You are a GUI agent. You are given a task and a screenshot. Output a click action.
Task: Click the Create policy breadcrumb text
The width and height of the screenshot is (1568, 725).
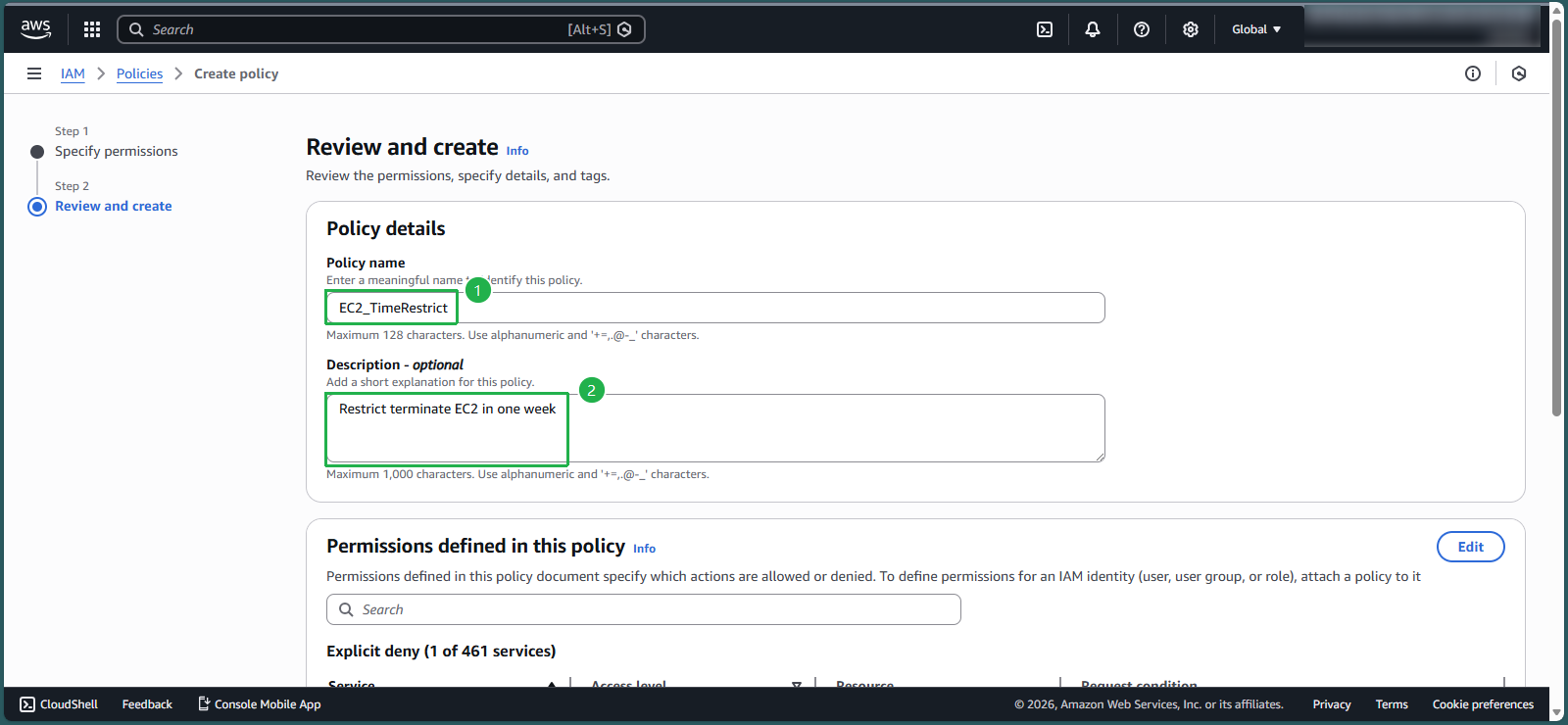236,73
